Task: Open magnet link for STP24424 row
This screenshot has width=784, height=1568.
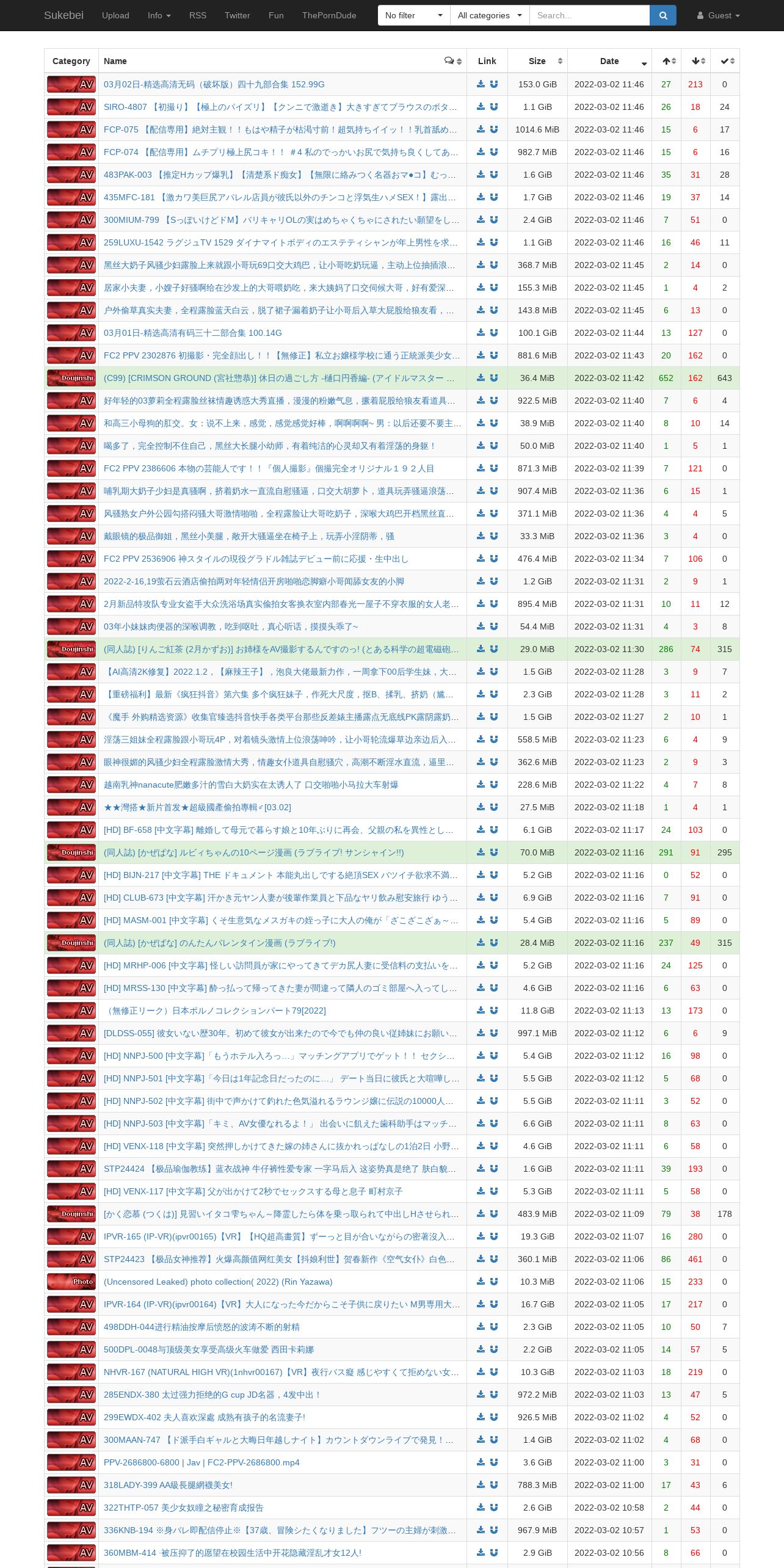Action: click(x=494, y=1169)
